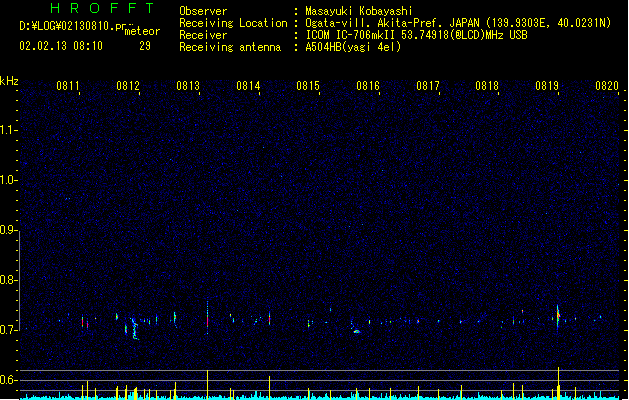629x400 pixels.
Task: Click the yellow amplitude bar after 0813
Action: point(207,384)
